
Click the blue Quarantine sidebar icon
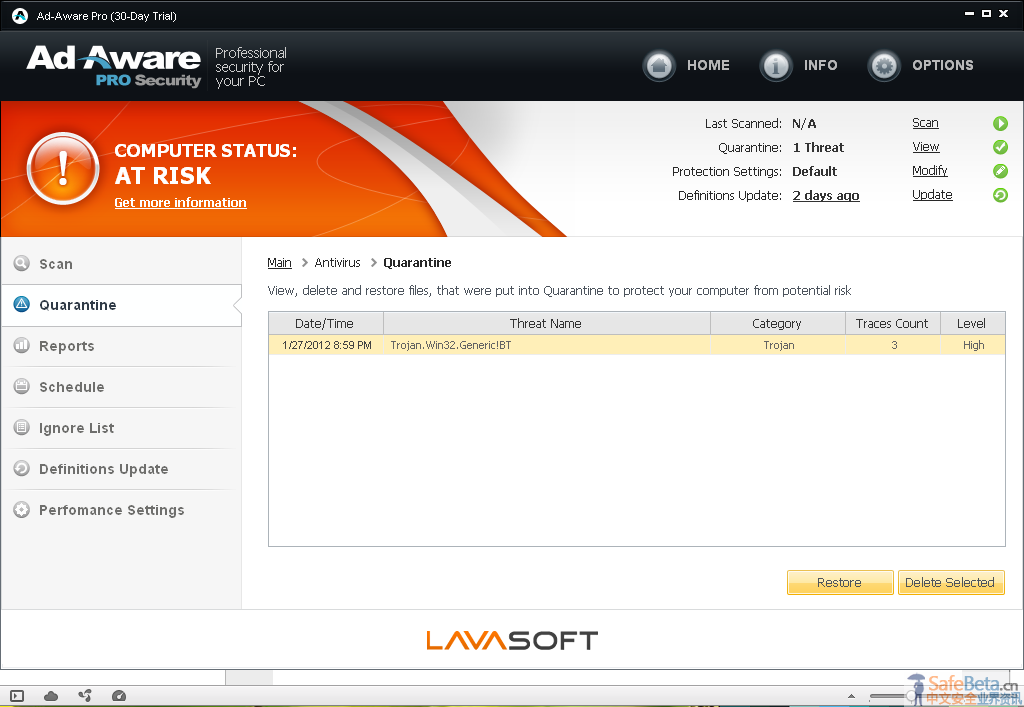[22, 304]
